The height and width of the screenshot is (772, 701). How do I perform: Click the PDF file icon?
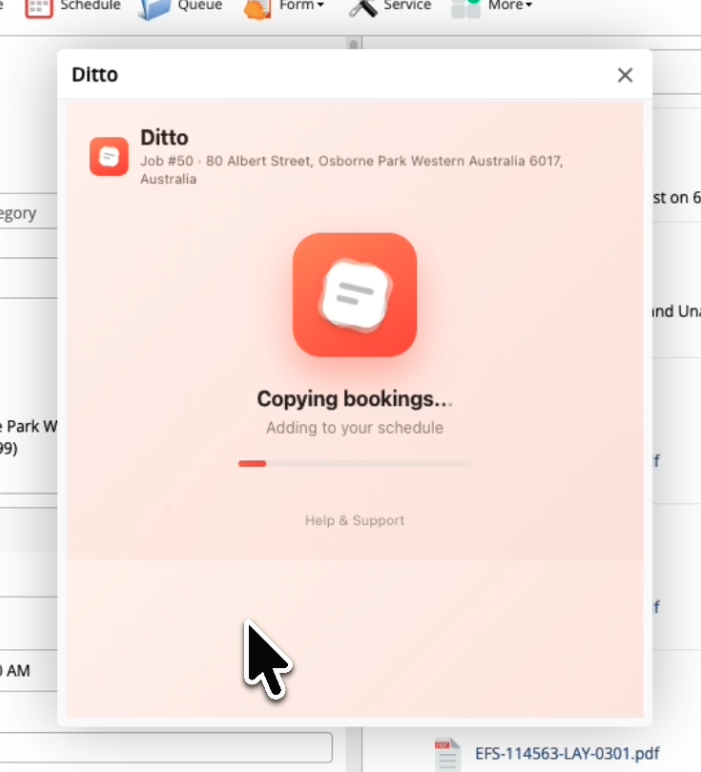[x=447, y=754]
